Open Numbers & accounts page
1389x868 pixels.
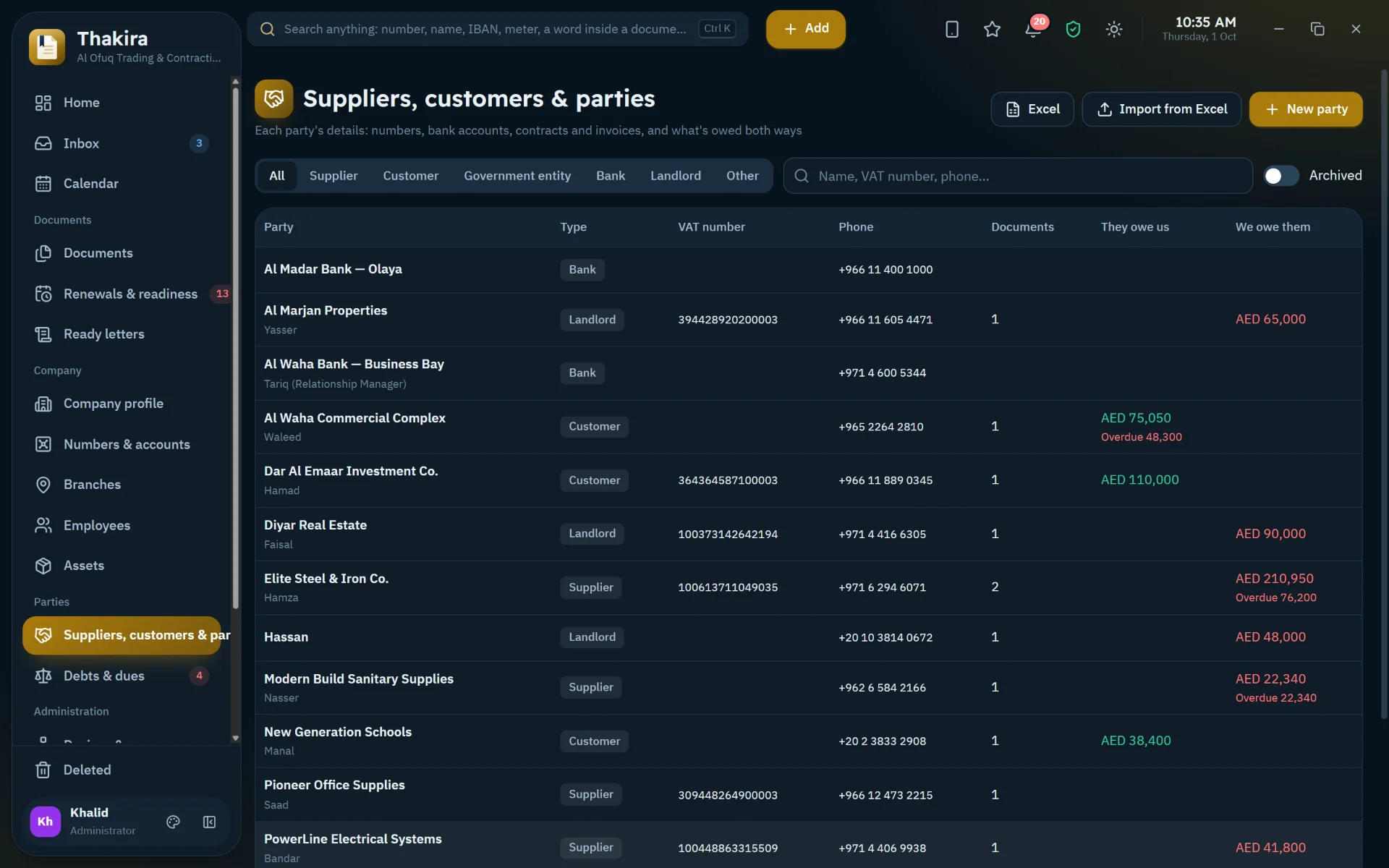122,444
